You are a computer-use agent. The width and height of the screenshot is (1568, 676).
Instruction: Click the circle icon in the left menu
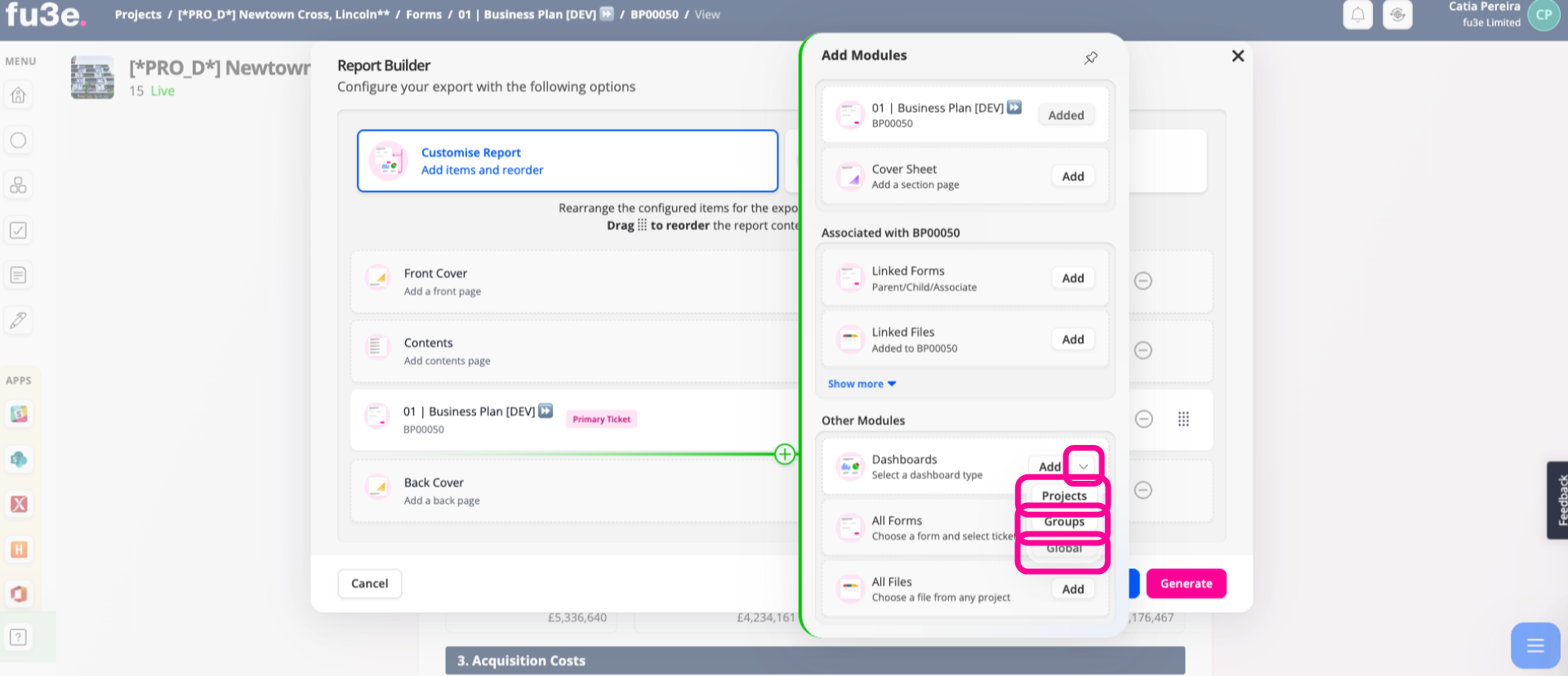(18, 140)
